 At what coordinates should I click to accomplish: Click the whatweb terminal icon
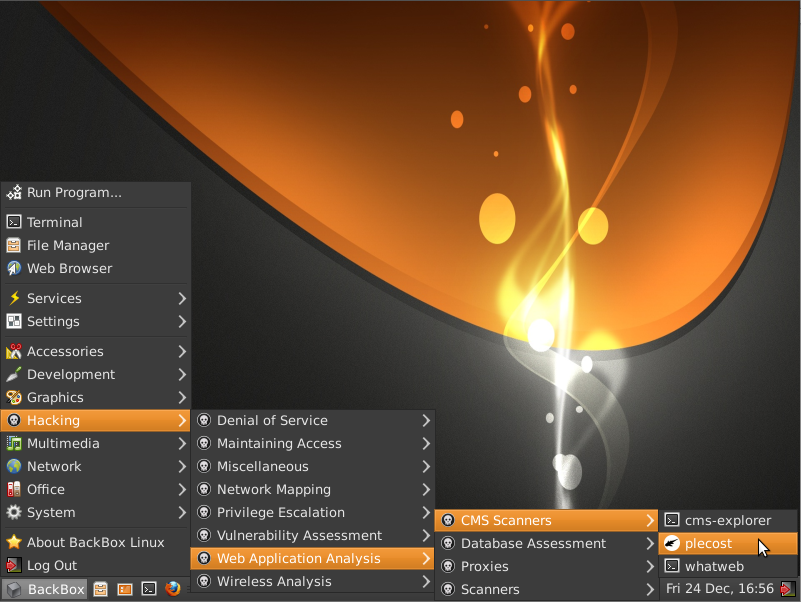673,566
